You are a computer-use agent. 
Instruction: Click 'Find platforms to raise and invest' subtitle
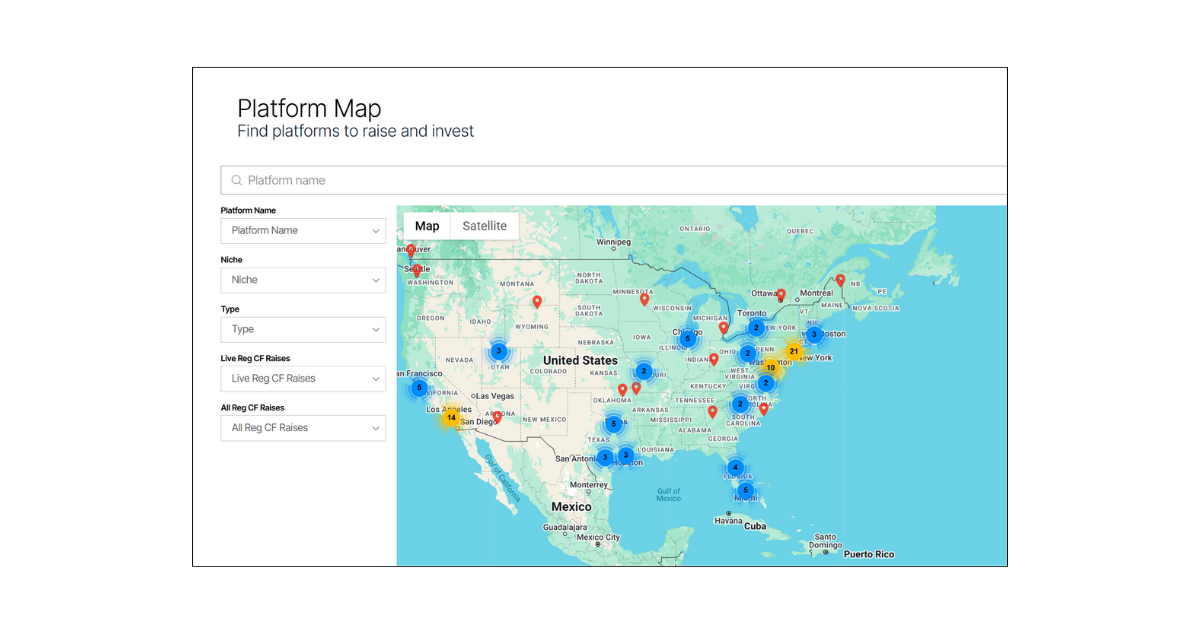356,131
